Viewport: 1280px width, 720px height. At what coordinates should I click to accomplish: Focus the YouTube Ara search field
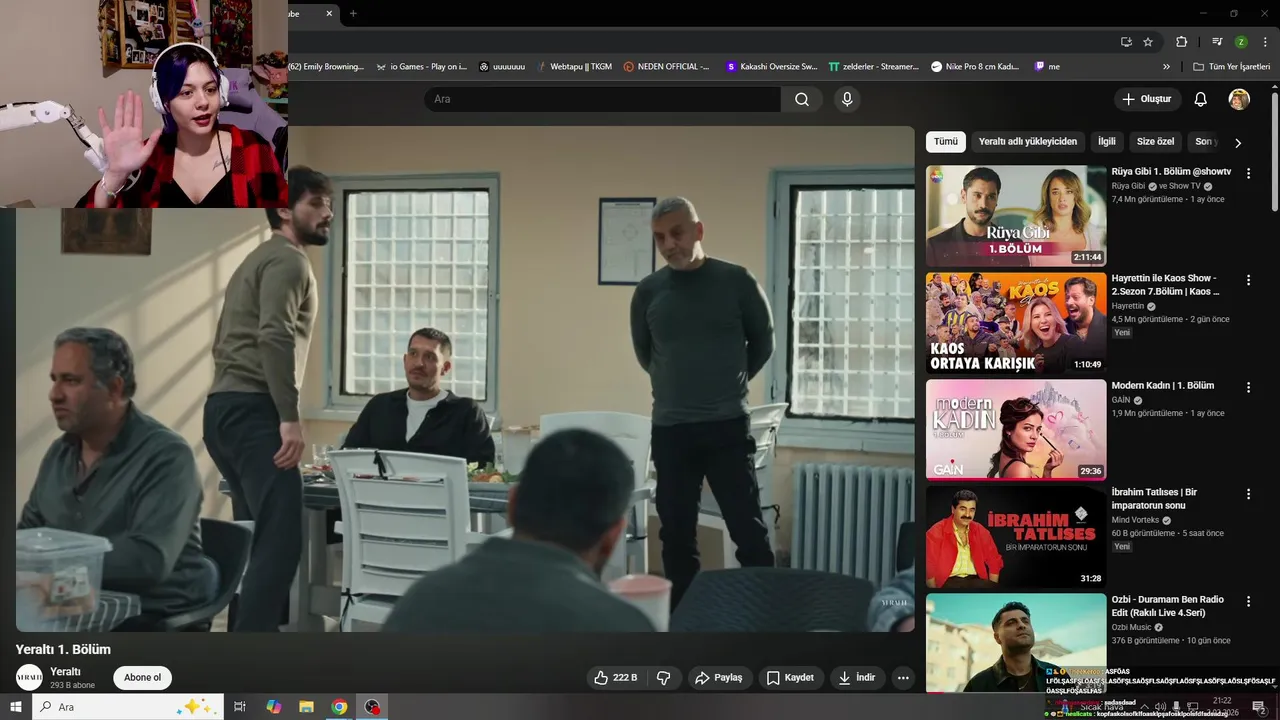(602, 99)
